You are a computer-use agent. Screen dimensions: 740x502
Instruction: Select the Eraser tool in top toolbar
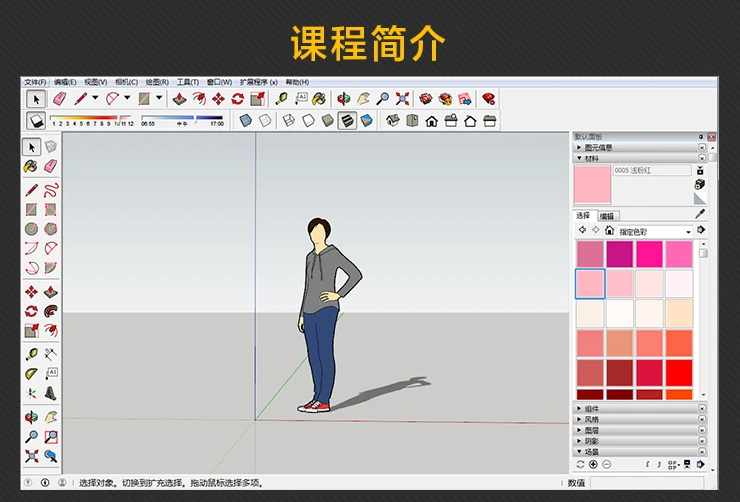click(x=59, y=99)
